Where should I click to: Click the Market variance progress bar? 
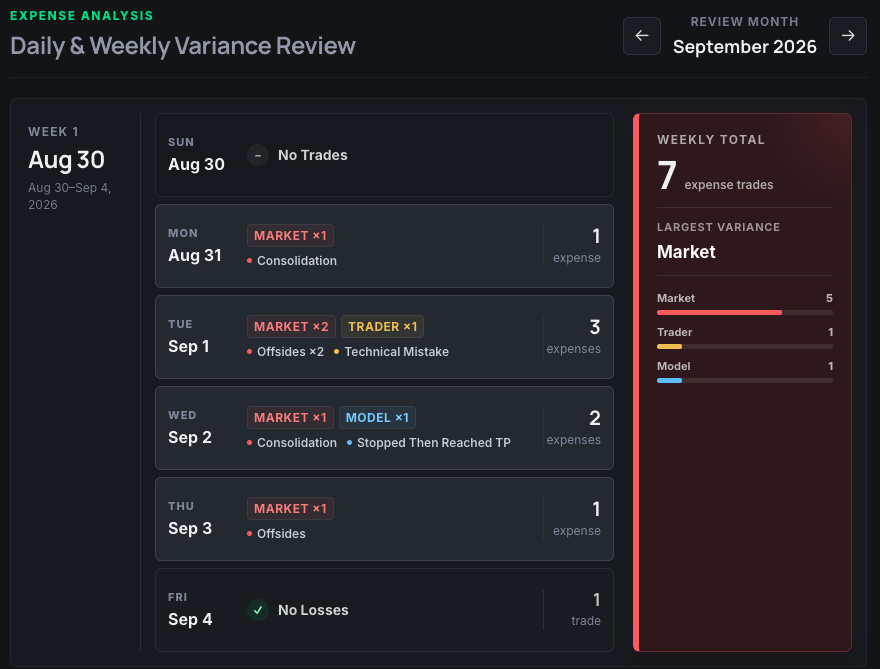click(x=745, y=313)
